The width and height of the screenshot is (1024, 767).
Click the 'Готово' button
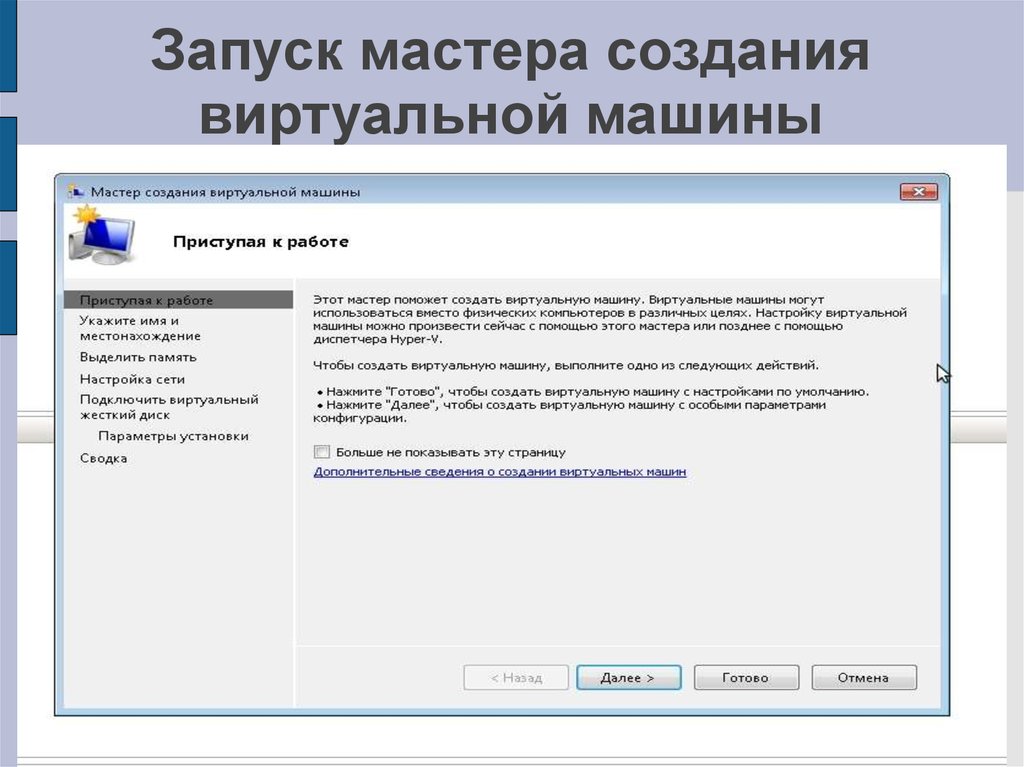tap(745, 678)
